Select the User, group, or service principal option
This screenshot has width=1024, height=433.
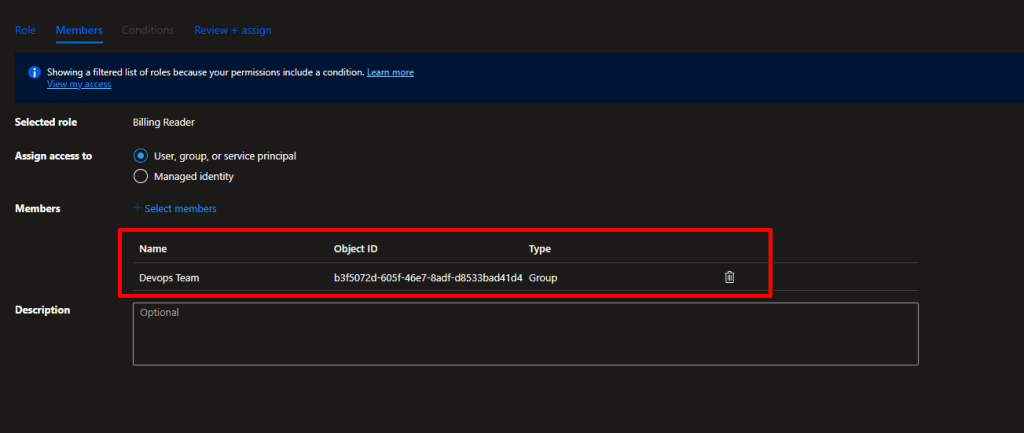(x=141, y=156)
